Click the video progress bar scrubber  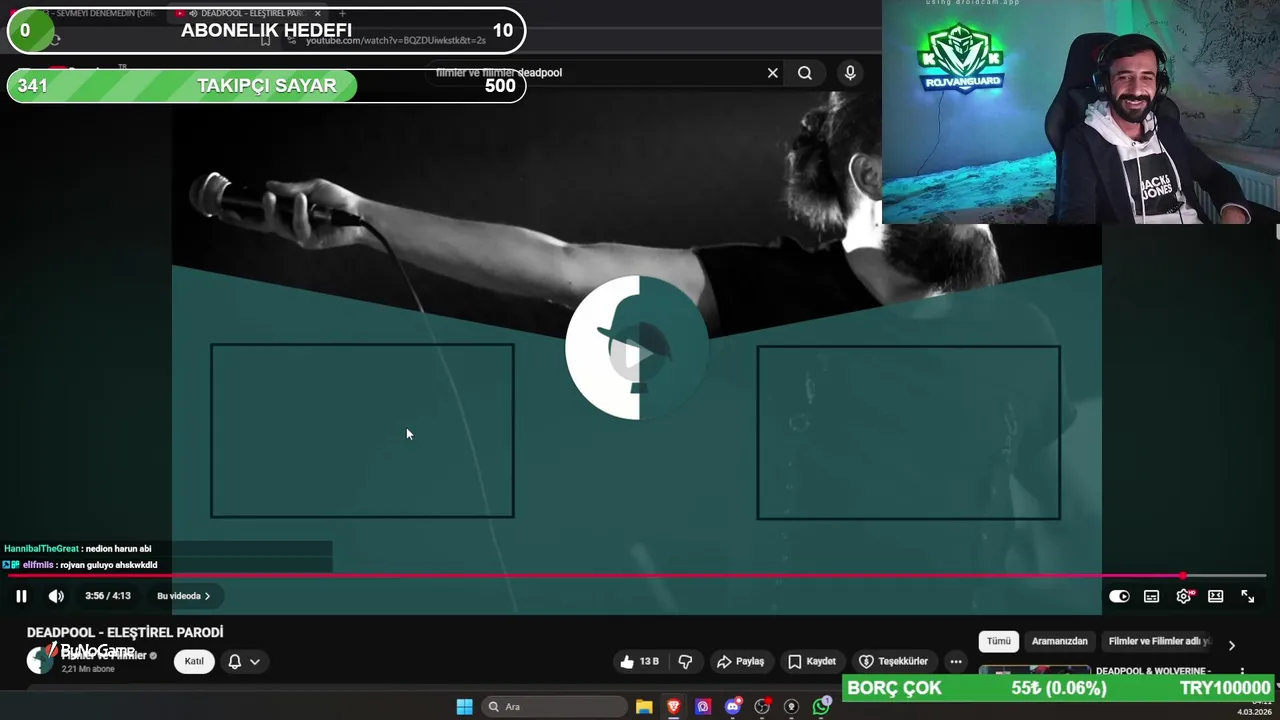tap(1183, 576)
